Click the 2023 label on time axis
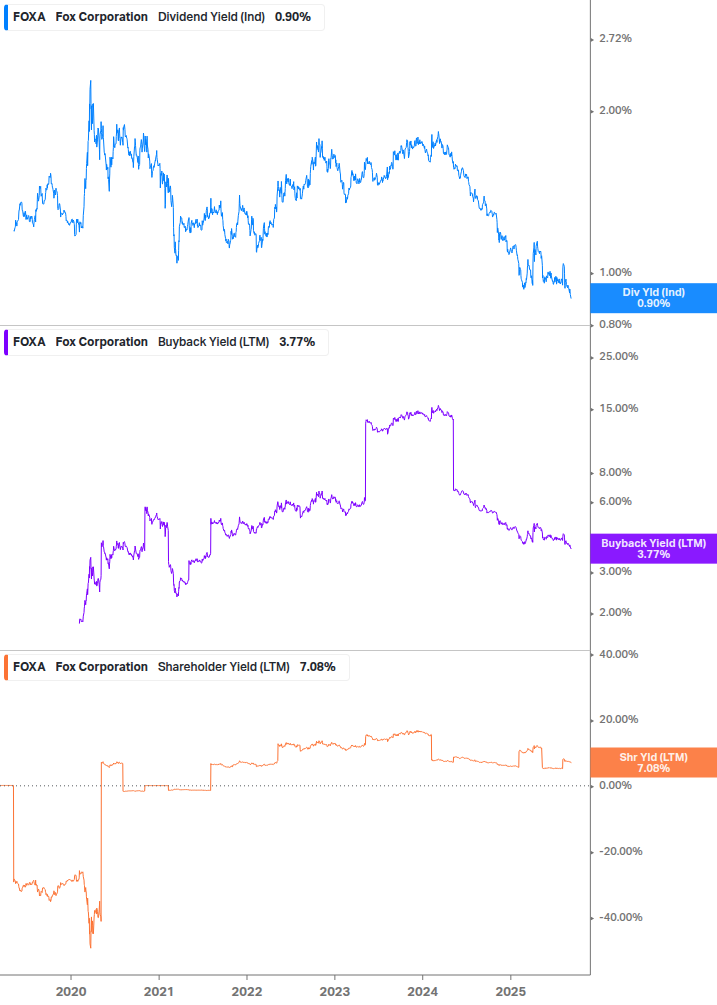 (334, 992)
